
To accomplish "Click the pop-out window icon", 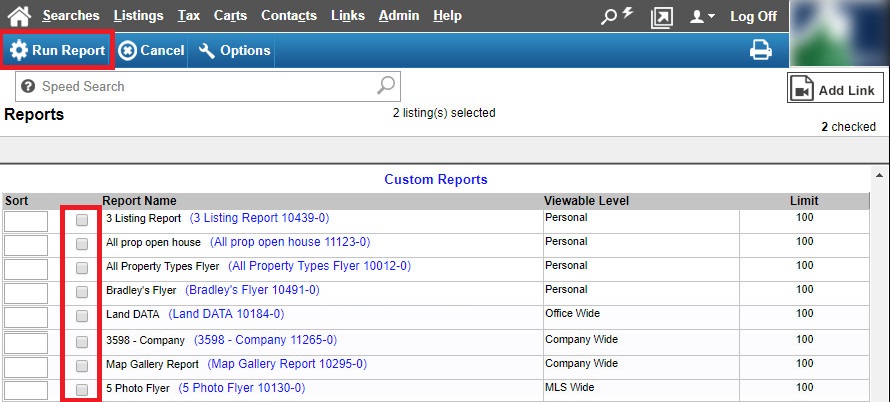I will tap(661, 17).
